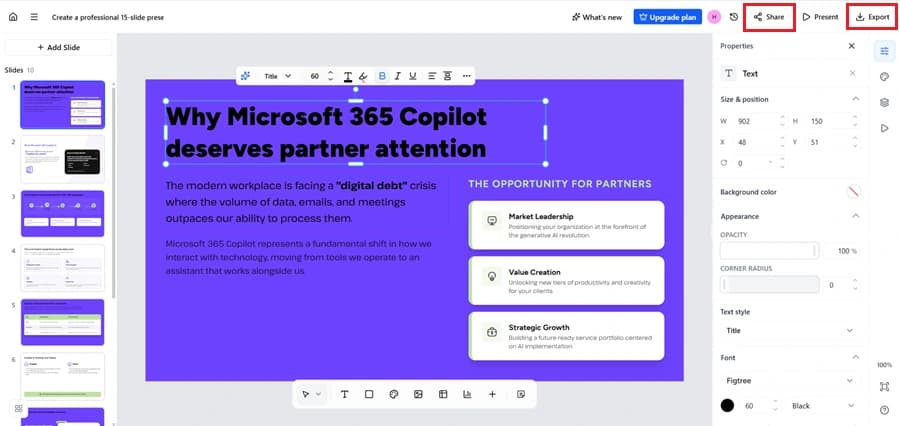Image resolution: width=900 pixels, height=426 pixels.
Task: Open Text style Title dropdown
Action: (x=790, y=331)
